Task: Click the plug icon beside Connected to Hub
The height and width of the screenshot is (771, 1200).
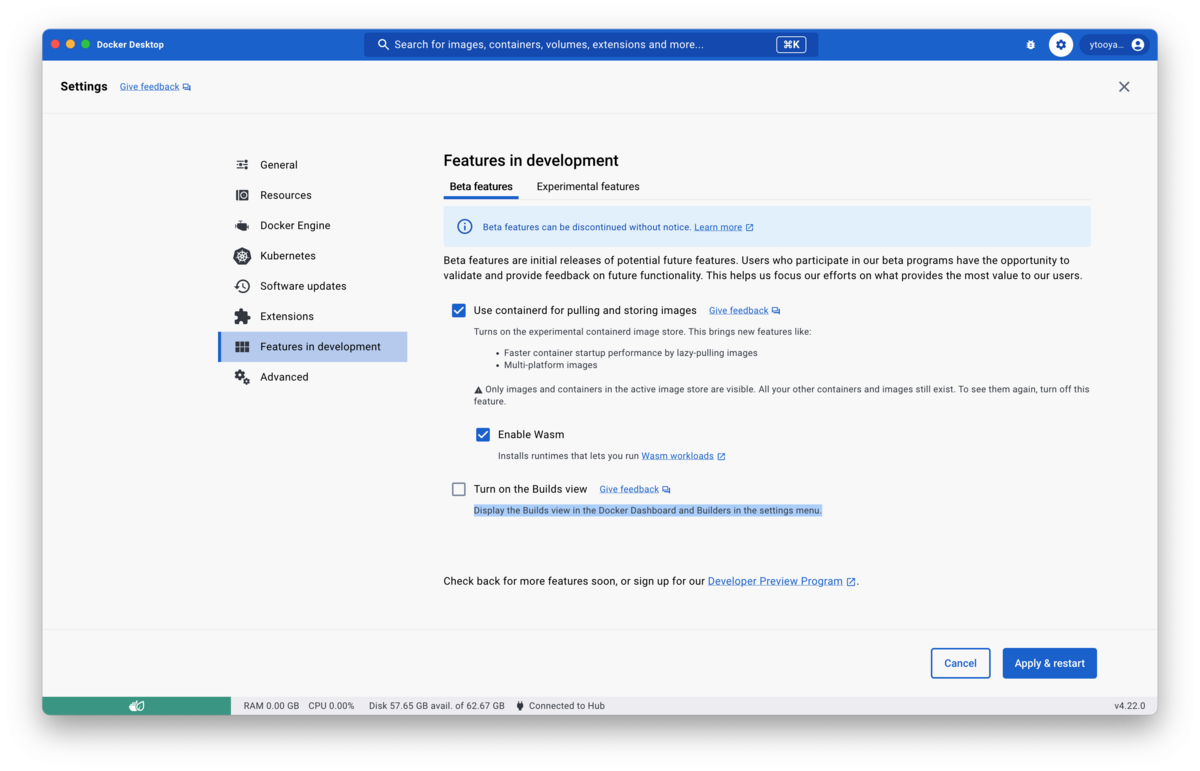Action: click(x=520, y=706)
